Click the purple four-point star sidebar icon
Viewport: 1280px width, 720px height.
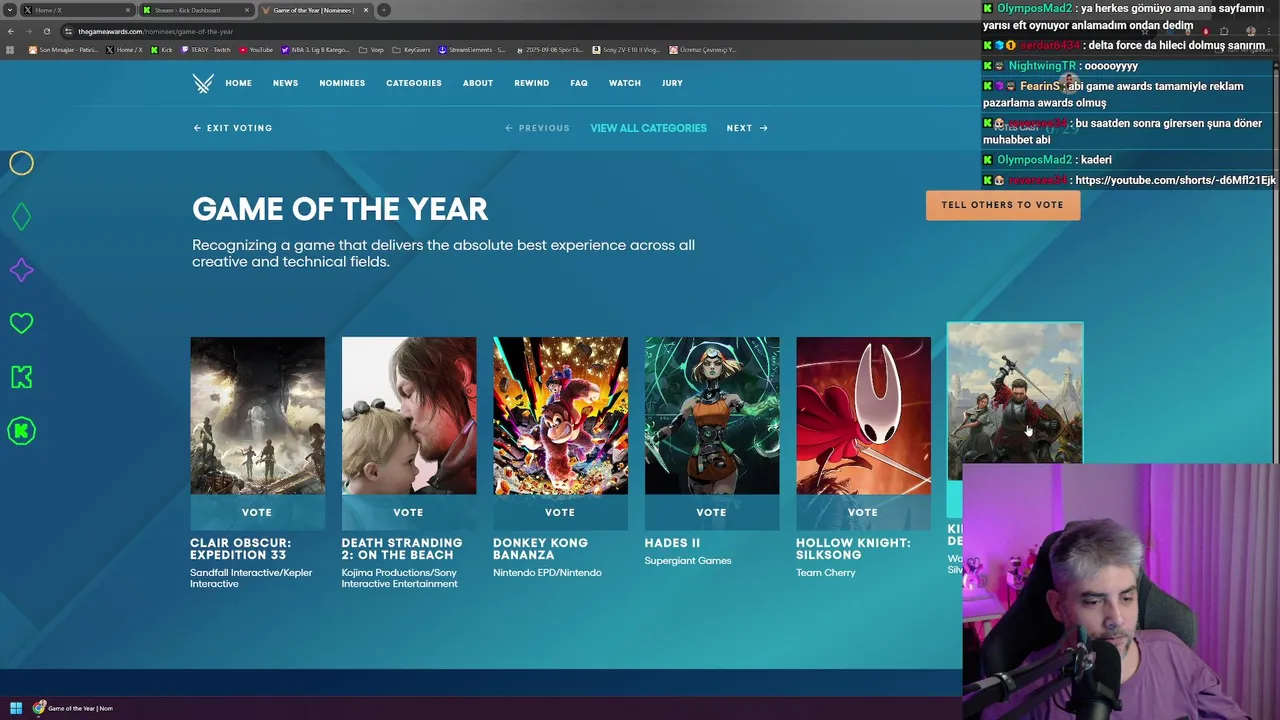point(21,270)
